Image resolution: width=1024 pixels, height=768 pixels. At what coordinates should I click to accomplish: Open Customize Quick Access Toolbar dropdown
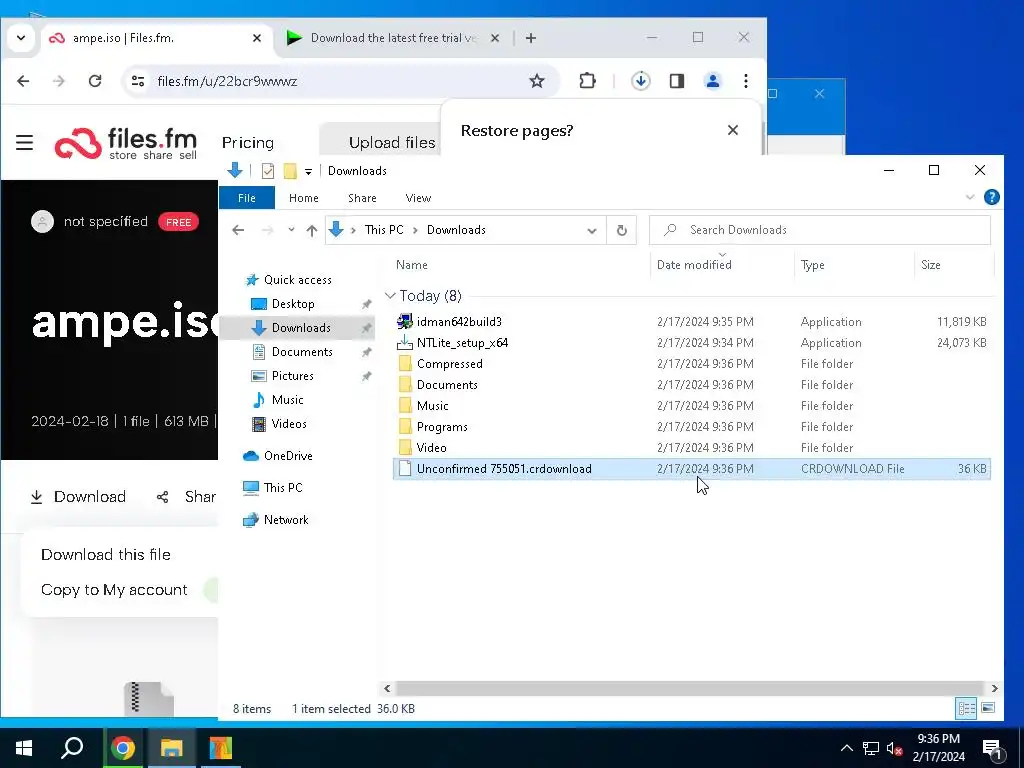click(308, 172)
